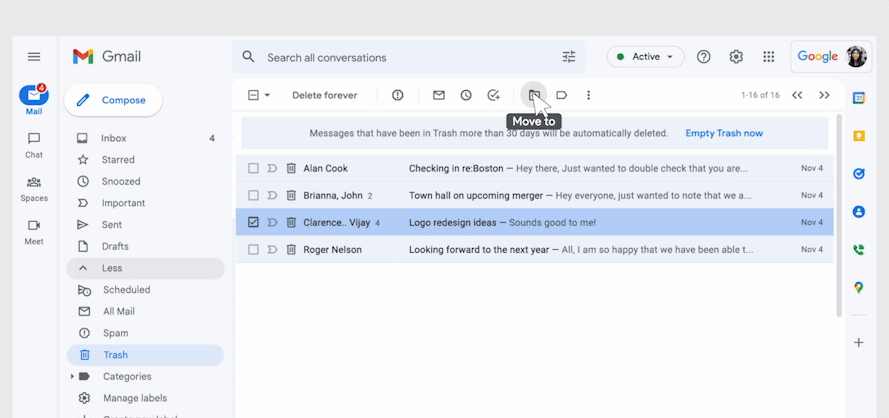Viewport: 889px width, 418px height.
Task: Expand the select-all dropdown arrow
Action: click(267, 95)
